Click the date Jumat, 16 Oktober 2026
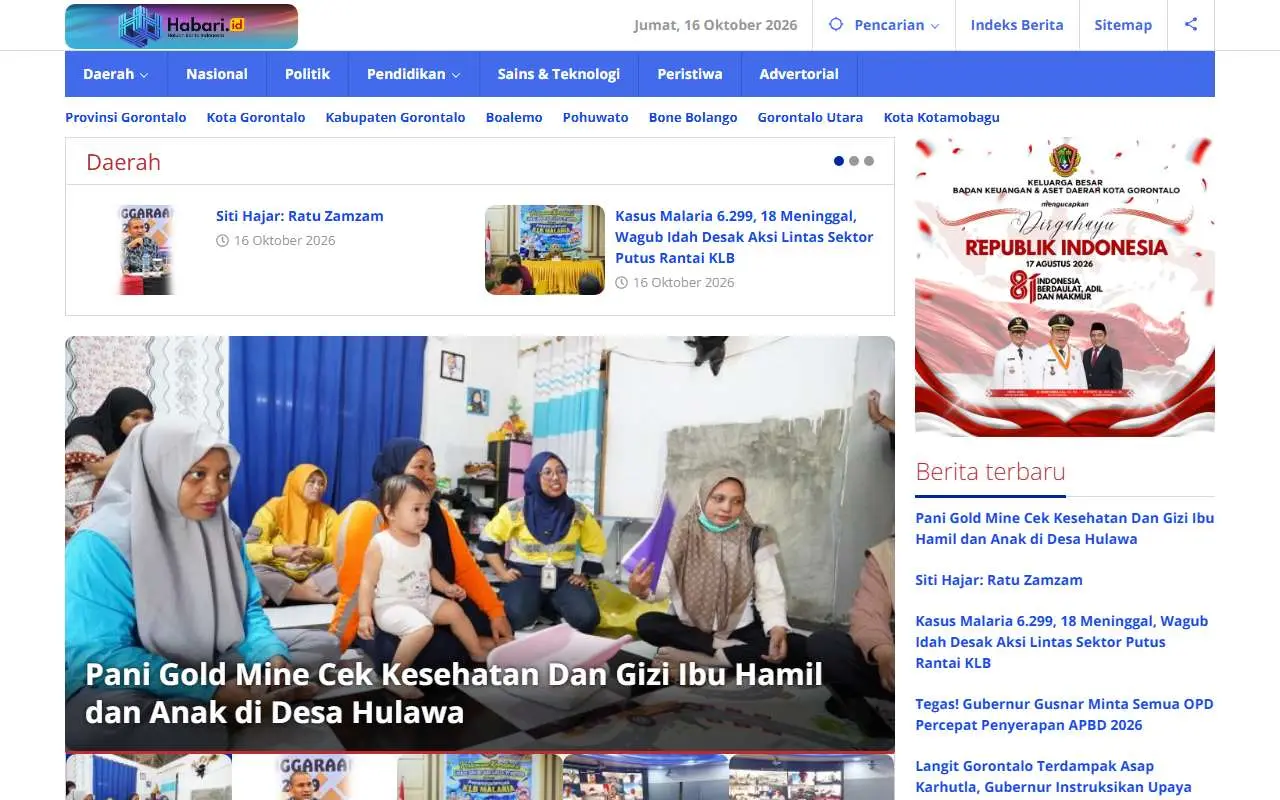Viewport: 1280px width, 800px height. click(715, 25)
